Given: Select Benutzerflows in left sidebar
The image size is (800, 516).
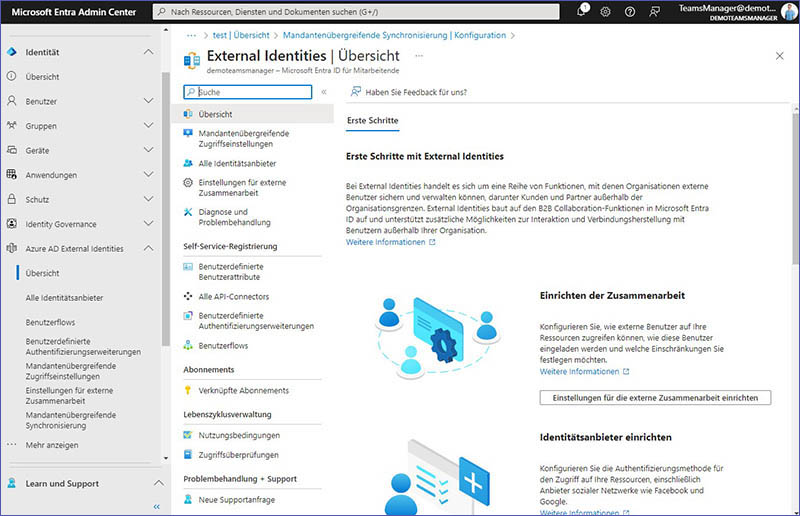Looking at the screenshot, I should coord(51,322).
